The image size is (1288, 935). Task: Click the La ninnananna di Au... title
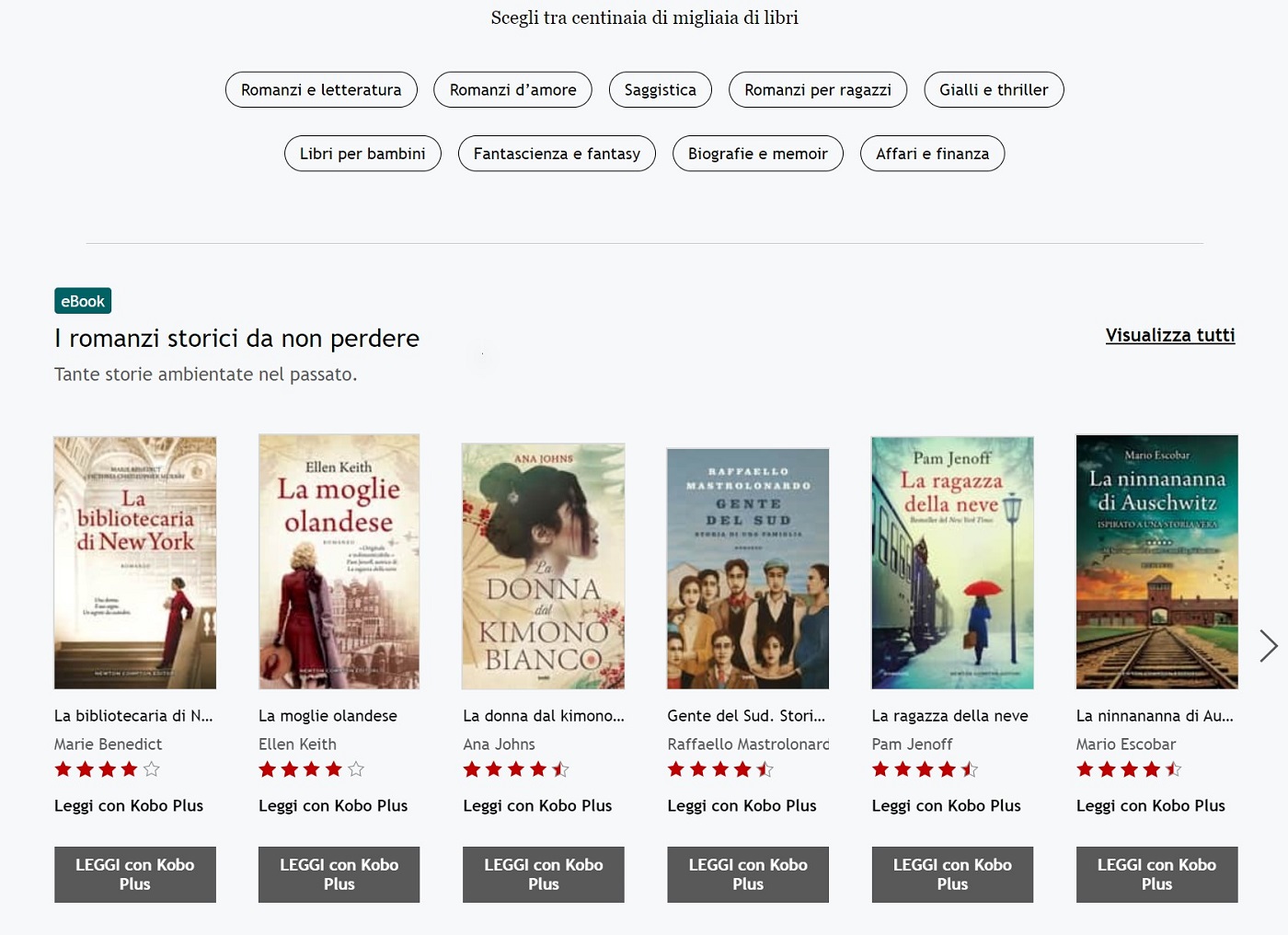coord(1155,715)
